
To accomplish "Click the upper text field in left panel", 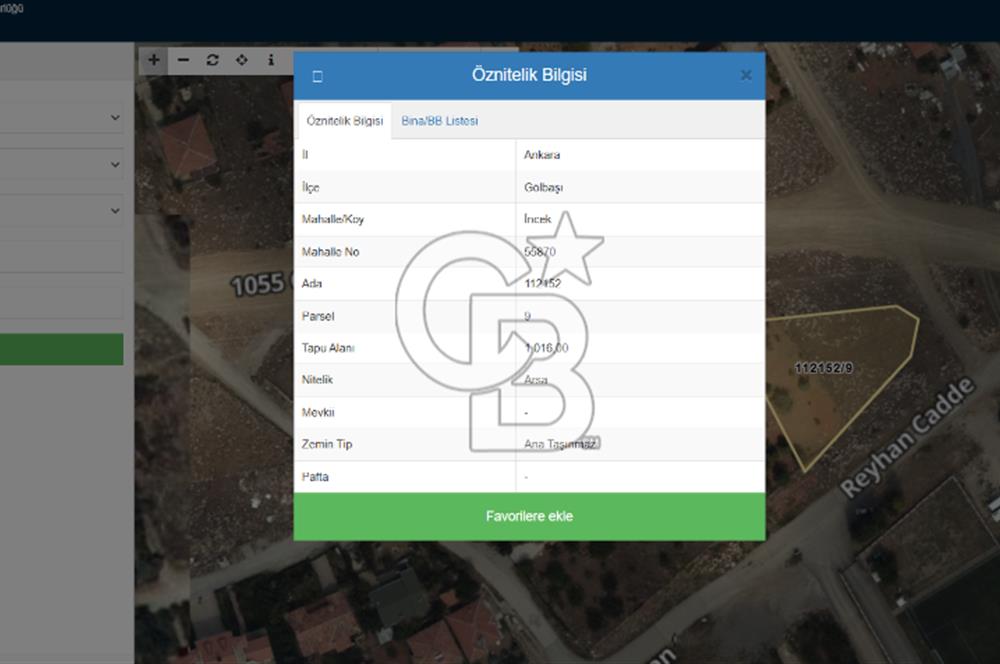I will pos(62,257).
